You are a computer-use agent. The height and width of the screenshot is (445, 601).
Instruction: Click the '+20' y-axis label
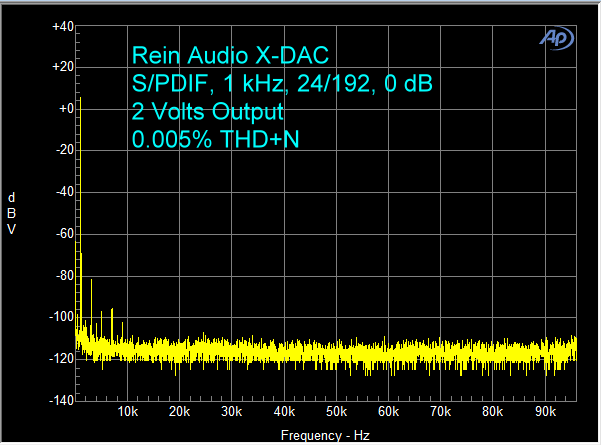(63, 67)
